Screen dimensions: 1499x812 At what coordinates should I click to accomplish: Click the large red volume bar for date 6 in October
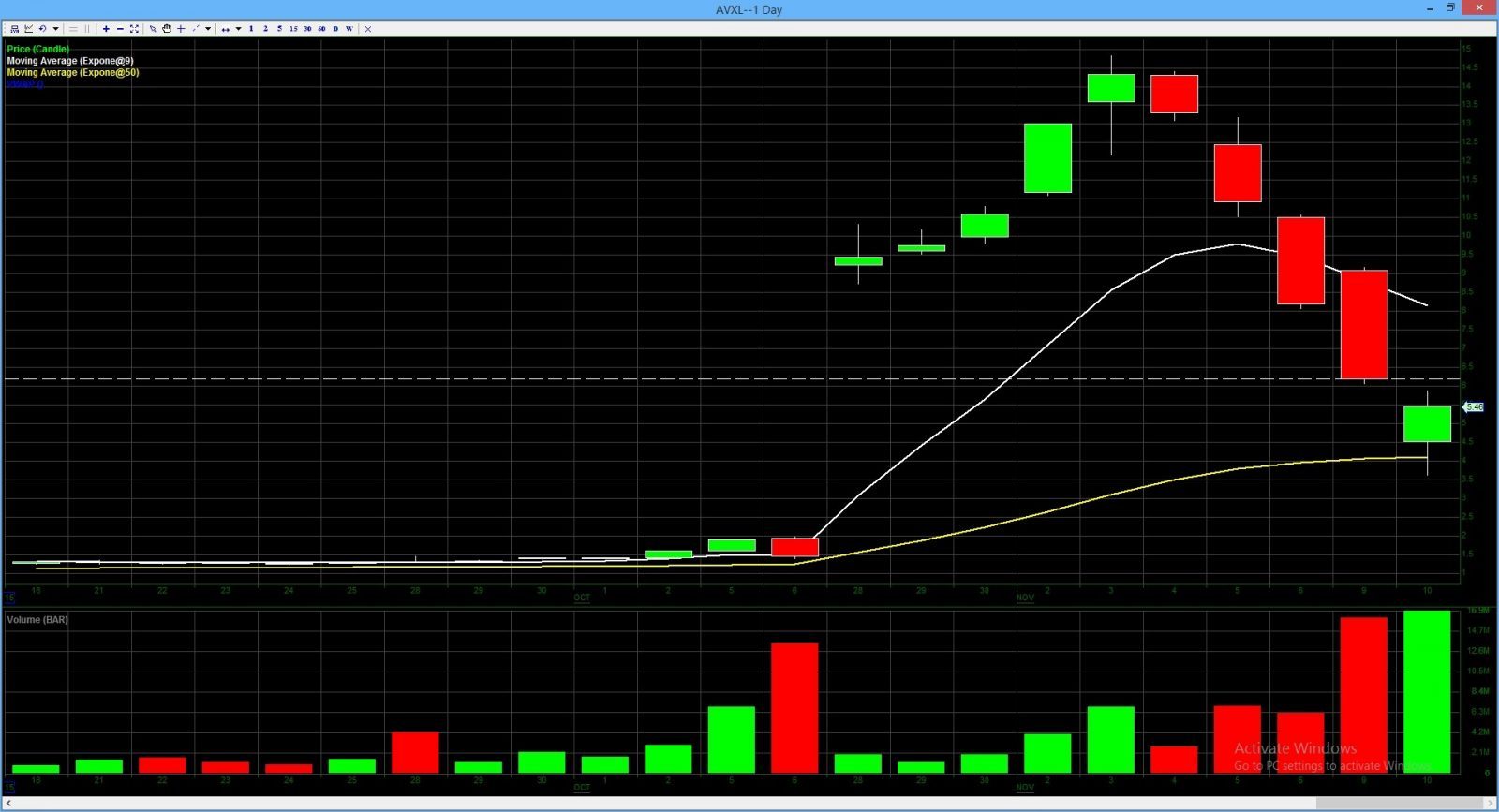[794, 708]
